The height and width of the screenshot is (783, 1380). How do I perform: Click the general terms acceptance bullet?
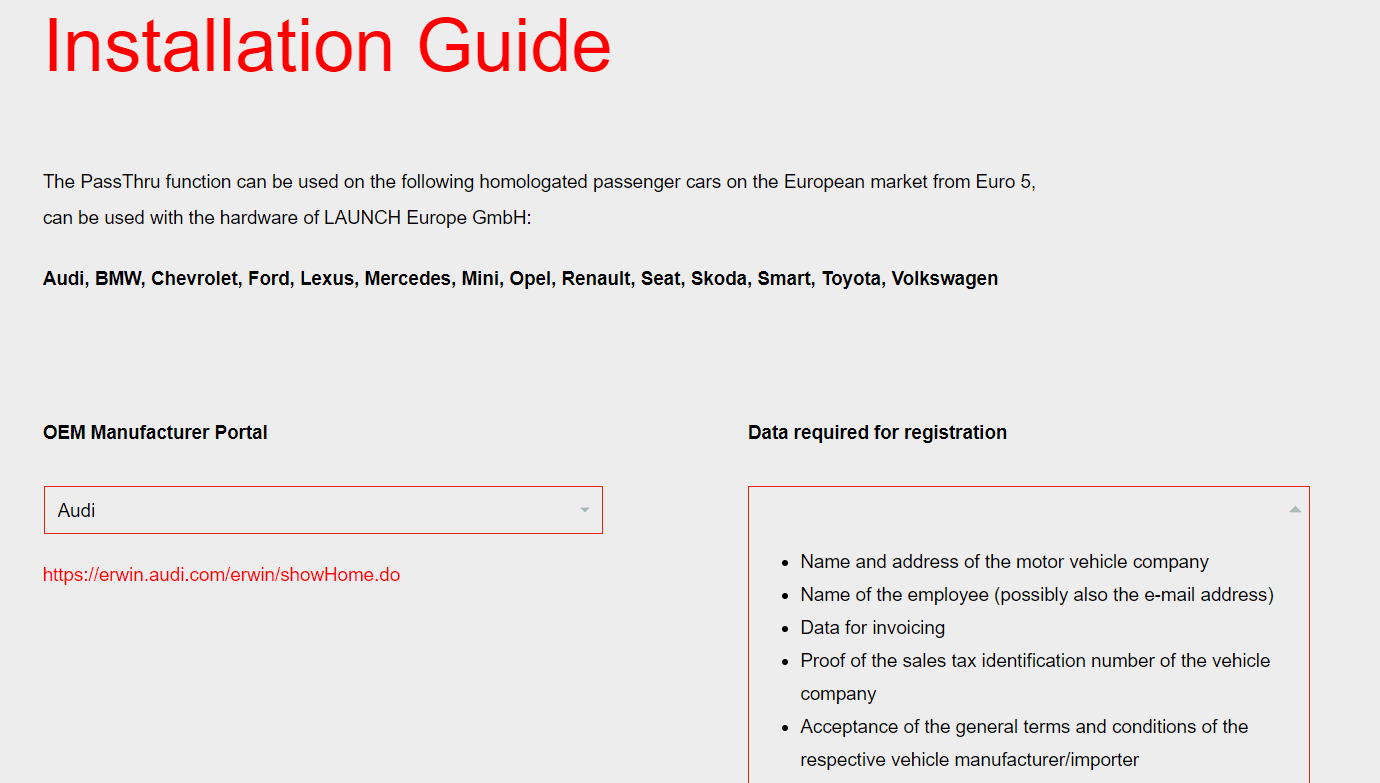pyautogui.click(x=1024, y=726)
